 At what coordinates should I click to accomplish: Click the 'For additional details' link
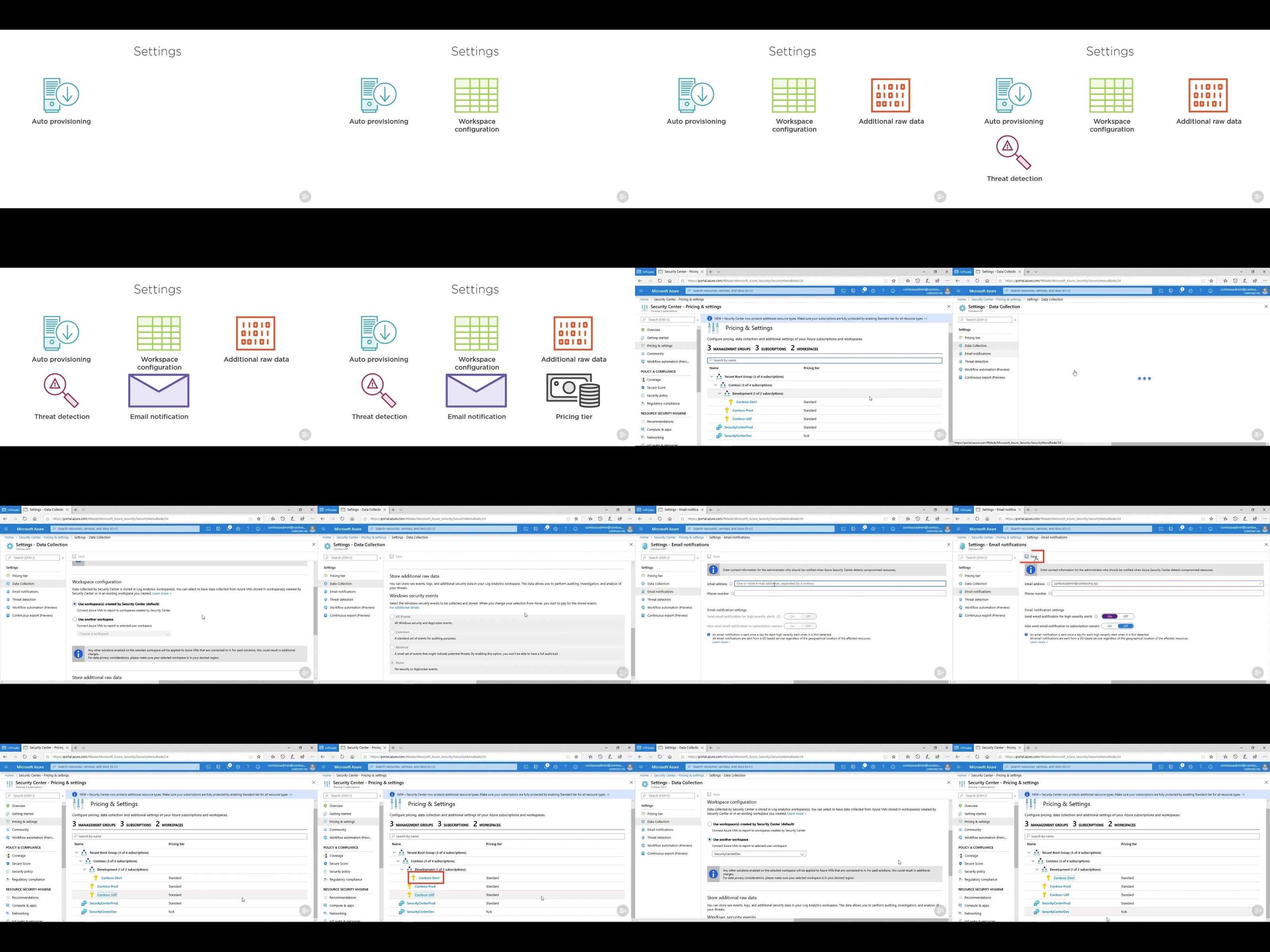click(x=405, y=608)
